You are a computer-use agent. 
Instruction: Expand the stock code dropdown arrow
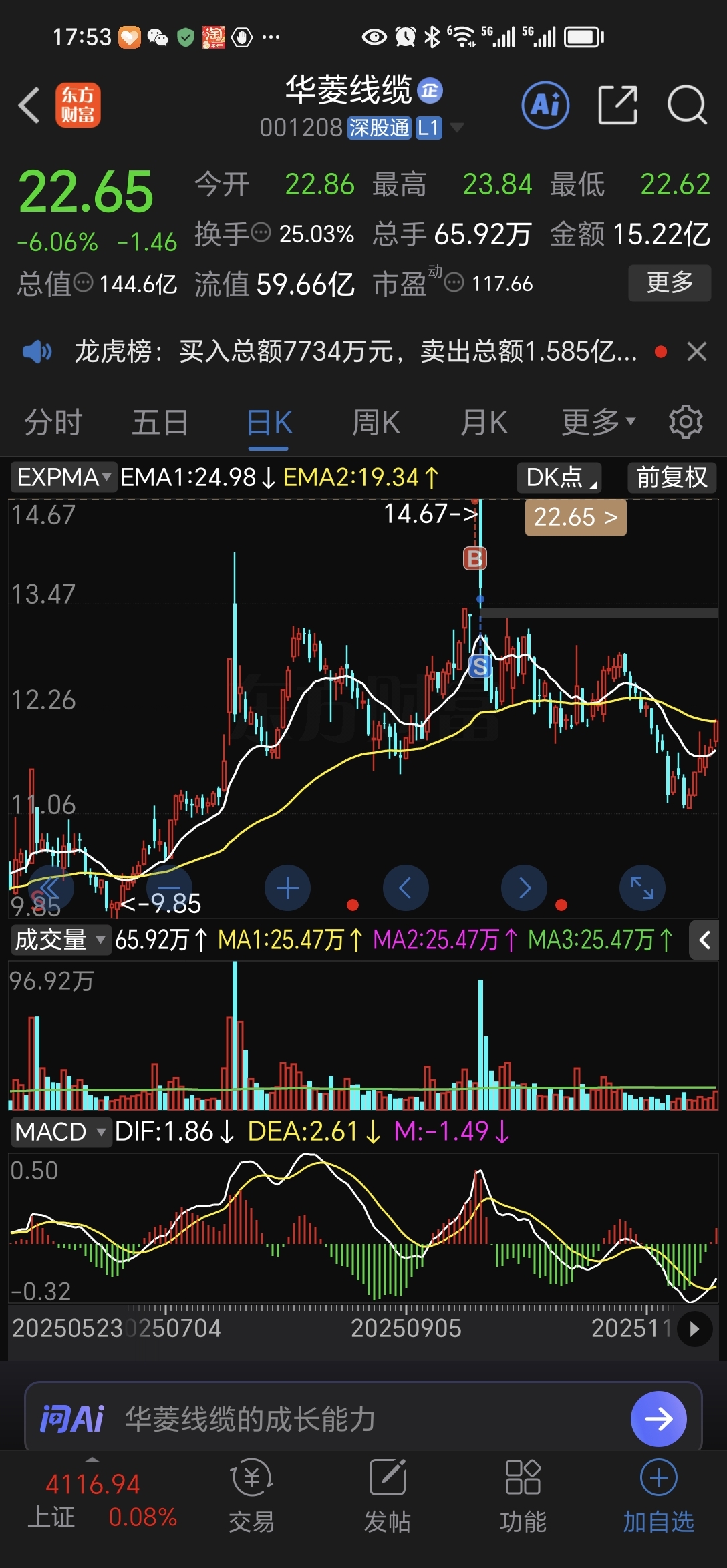coord(457,127)
